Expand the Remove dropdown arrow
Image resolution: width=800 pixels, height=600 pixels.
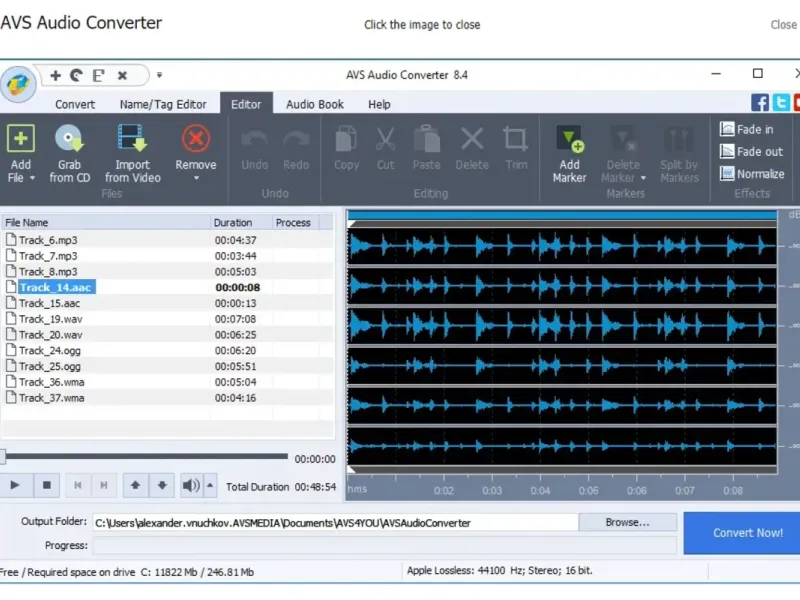[196, 179]
